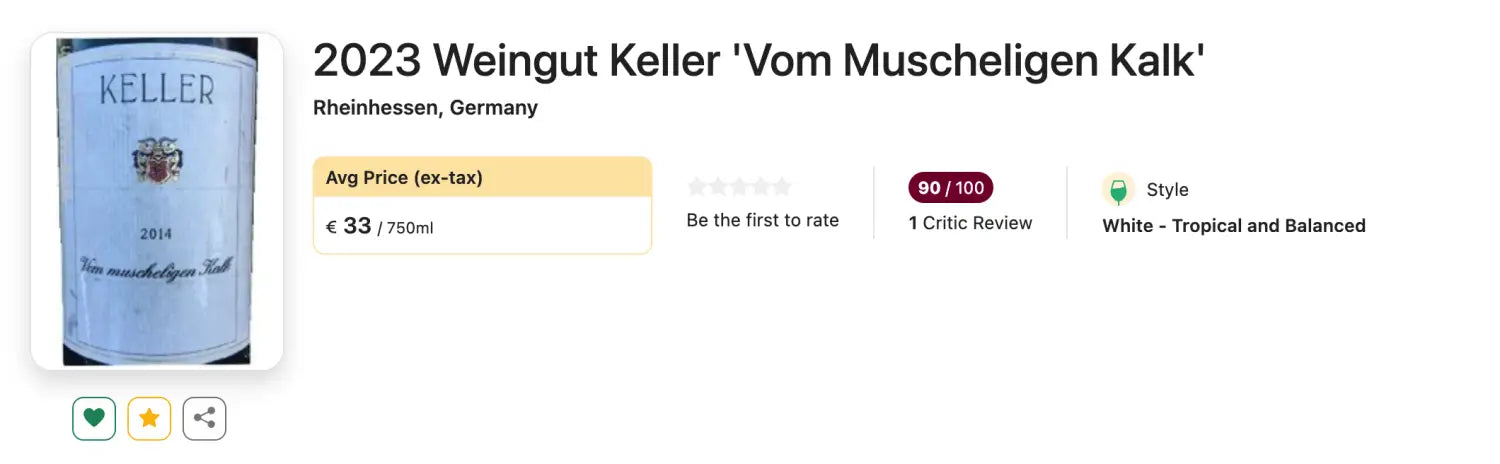Screen dimensions: 1500x464
Task: Click "Be the first to rate"
Action: pos(762,220)
